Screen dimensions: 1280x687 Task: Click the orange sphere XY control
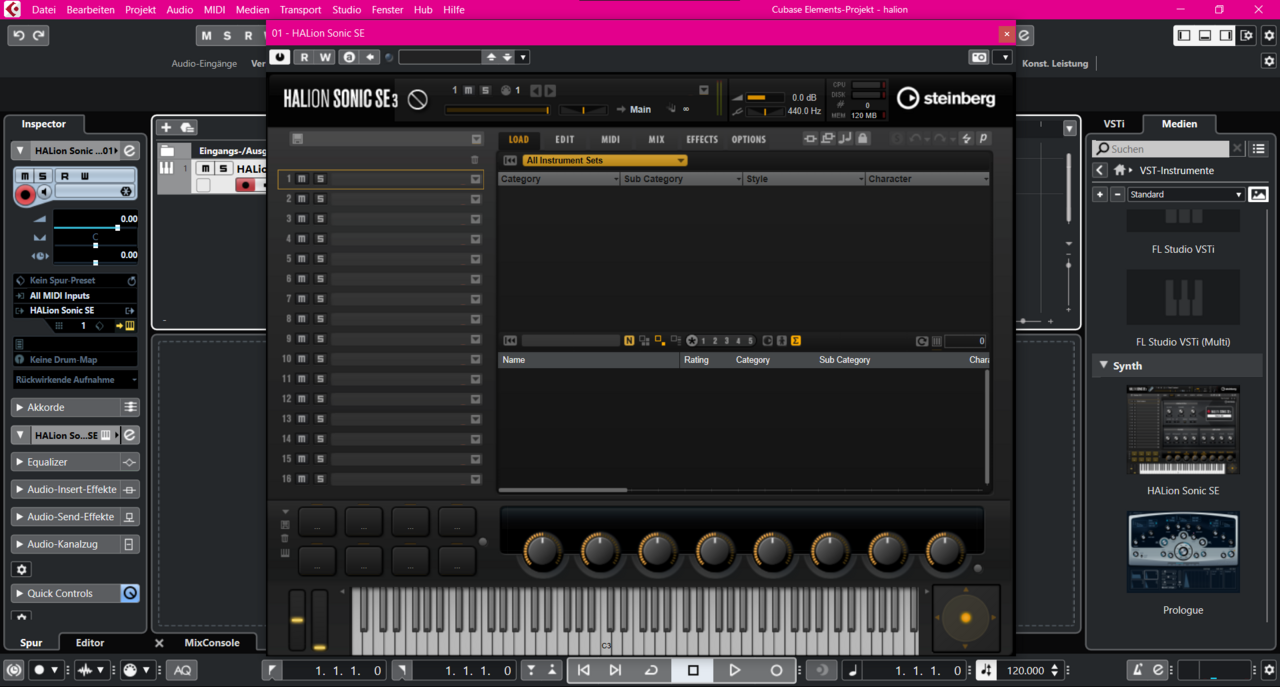966,618
